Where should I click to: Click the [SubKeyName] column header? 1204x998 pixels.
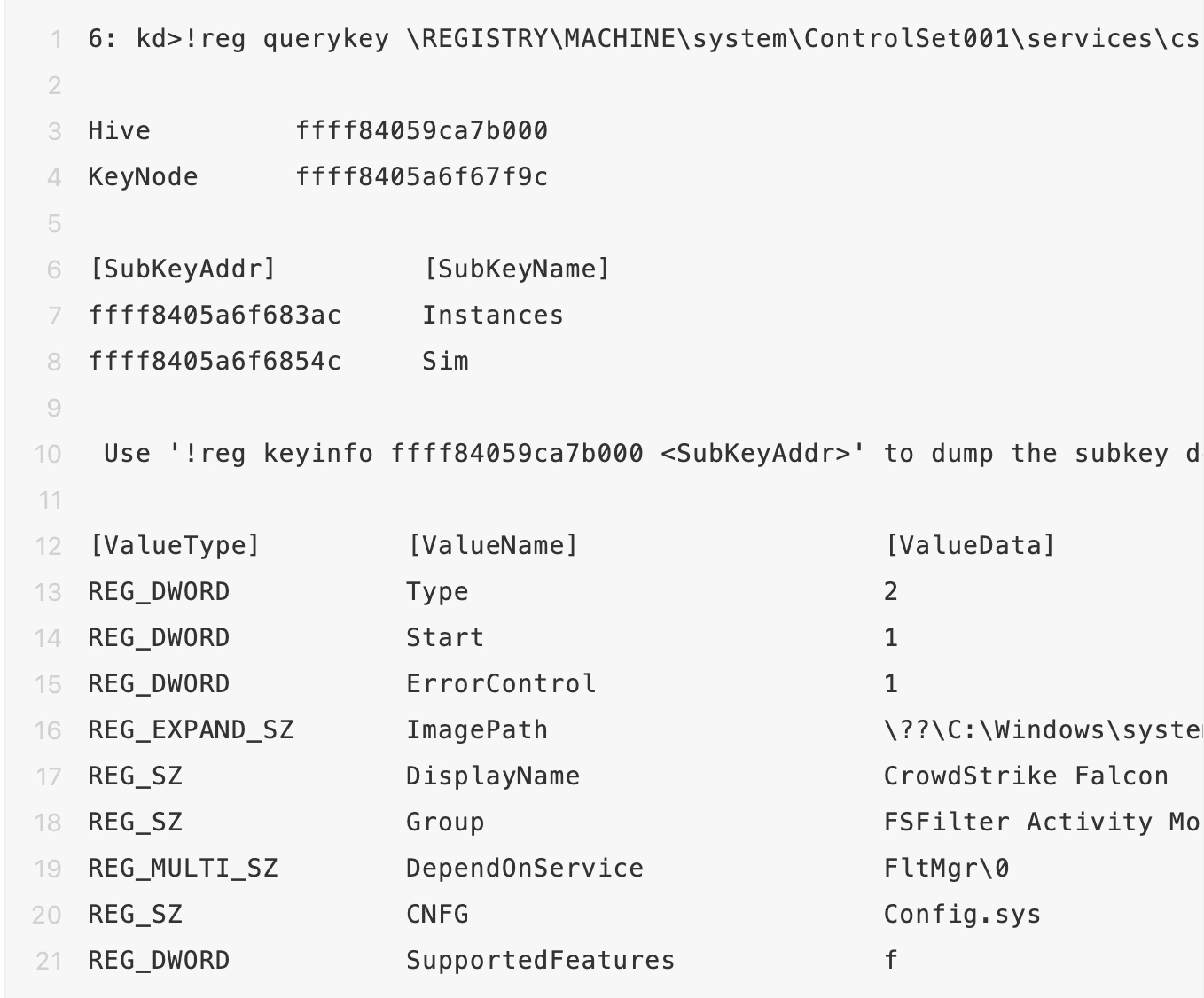pyautogui.click(x=517, y=269)
